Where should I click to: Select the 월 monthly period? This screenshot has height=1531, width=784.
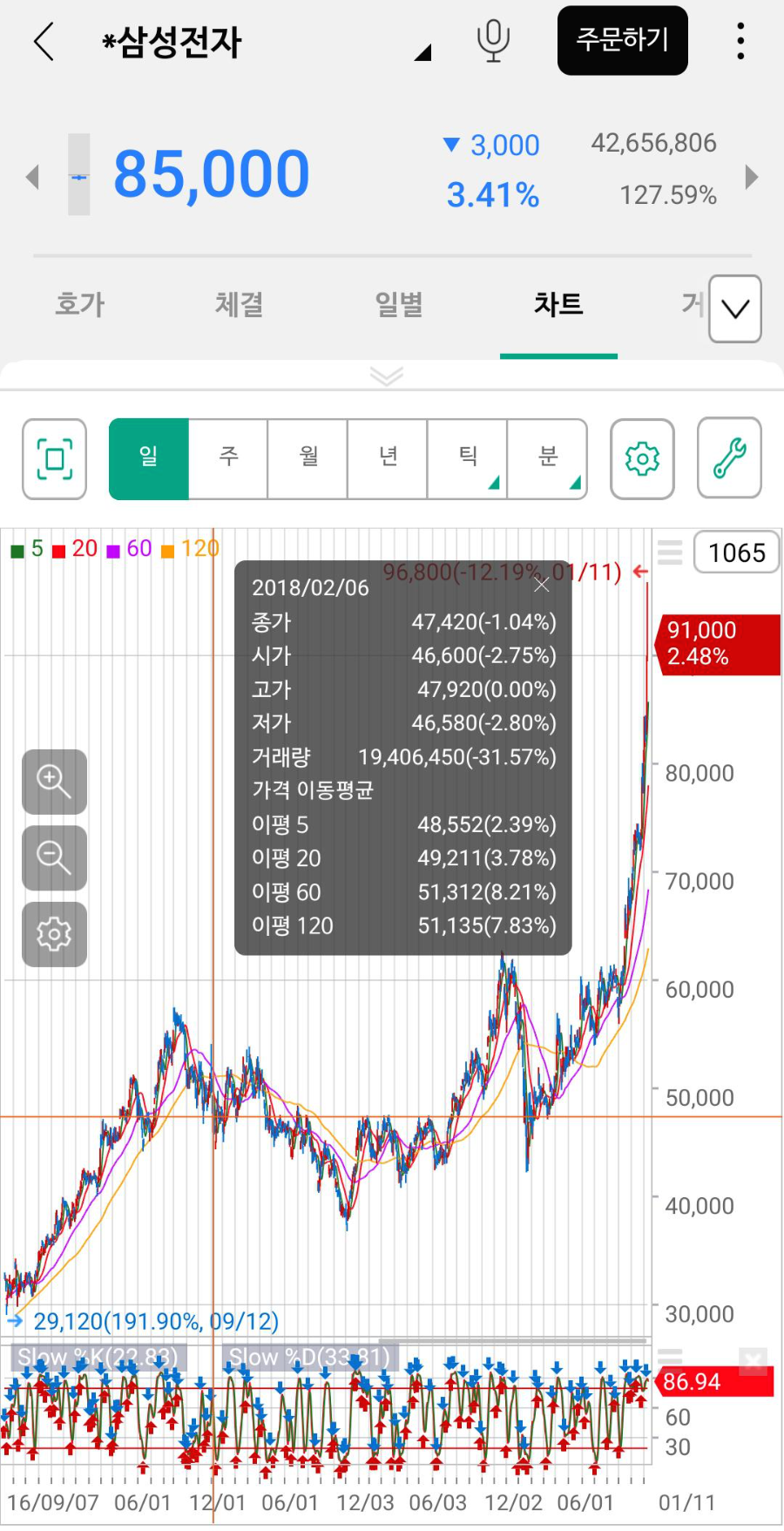pyautogui.click(x=308, y=458)
